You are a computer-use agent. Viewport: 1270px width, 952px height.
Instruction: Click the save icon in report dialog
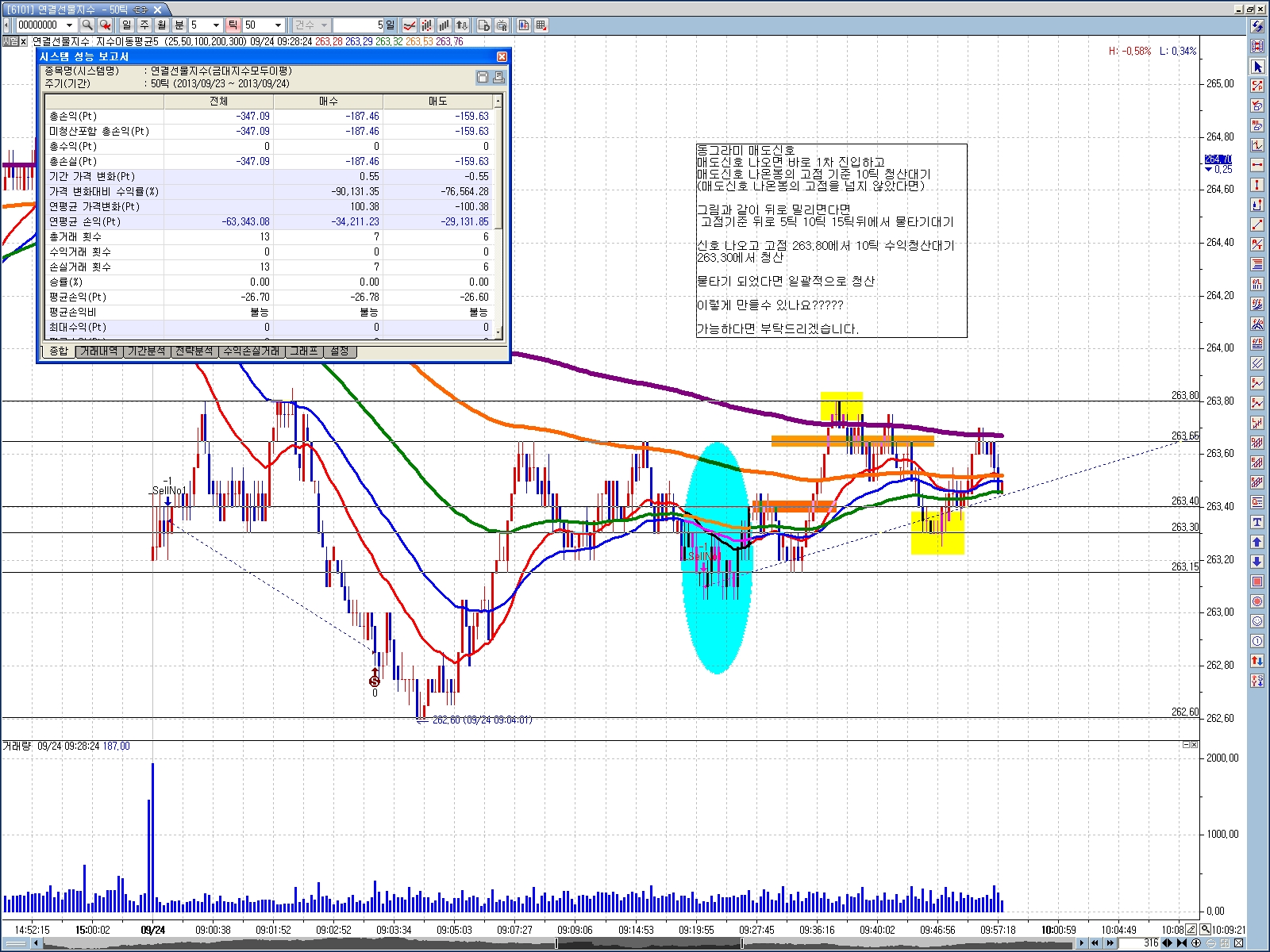click(x=483, y=77)
